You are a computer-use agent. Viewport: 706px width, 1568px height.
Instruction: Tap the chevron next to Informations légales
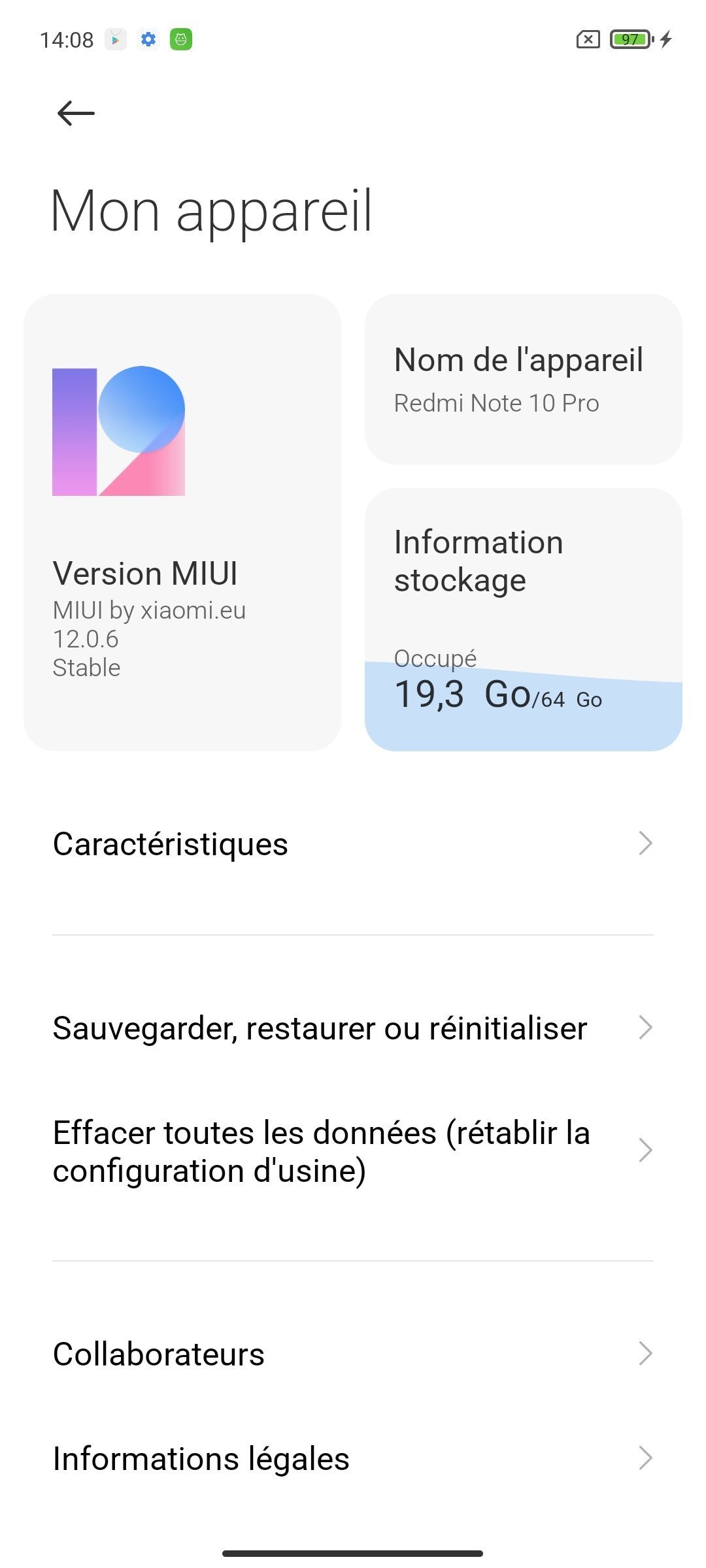[645, 1458]
